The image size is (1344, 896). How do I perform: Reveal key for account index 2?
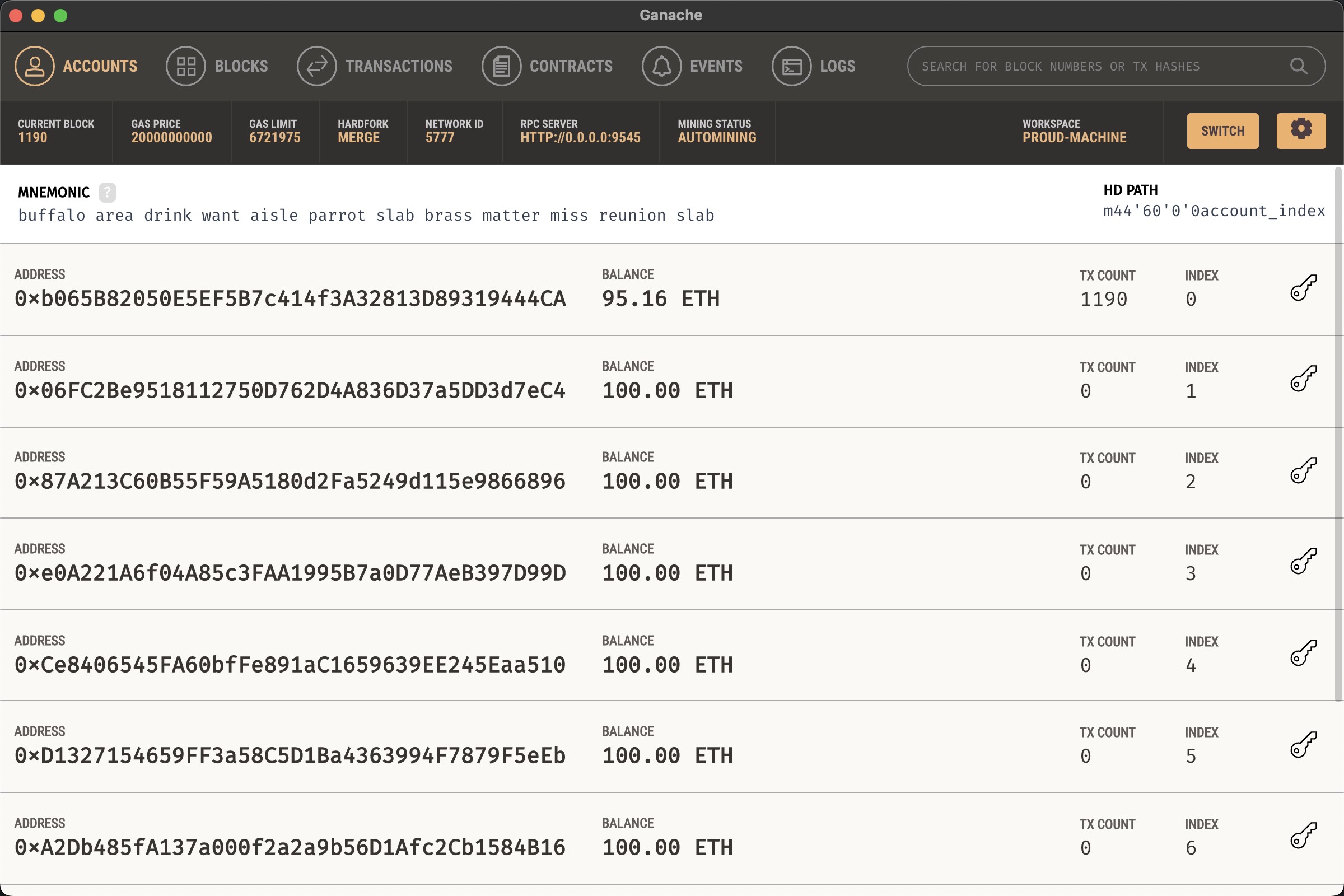coord(1304,470)
